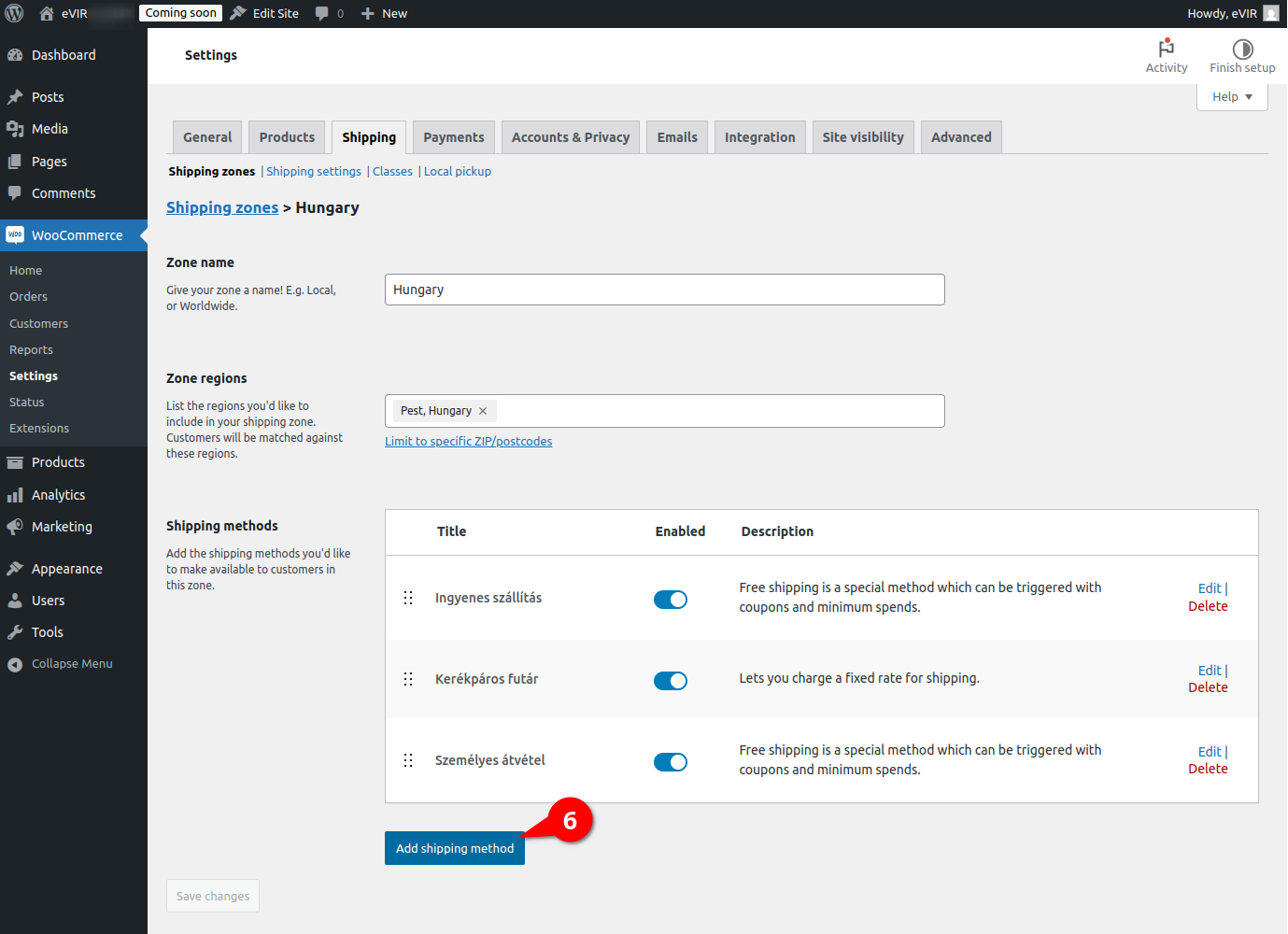Image resolution: width=1288 pixels, height=934 pixels.
Task: Click the user avatar next to Howdy
Action: point(1271,13)
